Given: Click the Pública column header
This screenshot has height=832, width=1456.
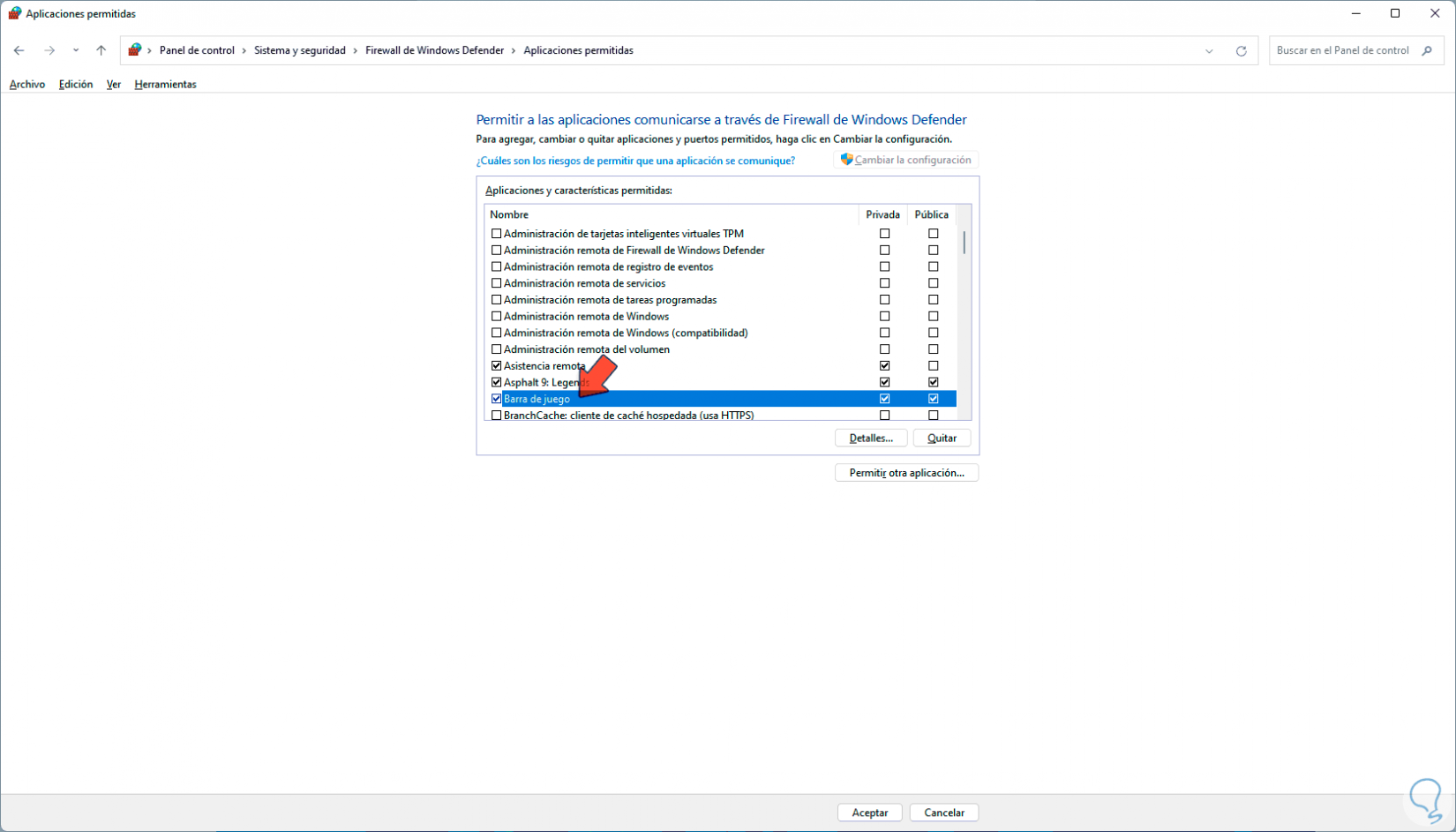Looking at the screenshot, I should [x=931, y=214].
